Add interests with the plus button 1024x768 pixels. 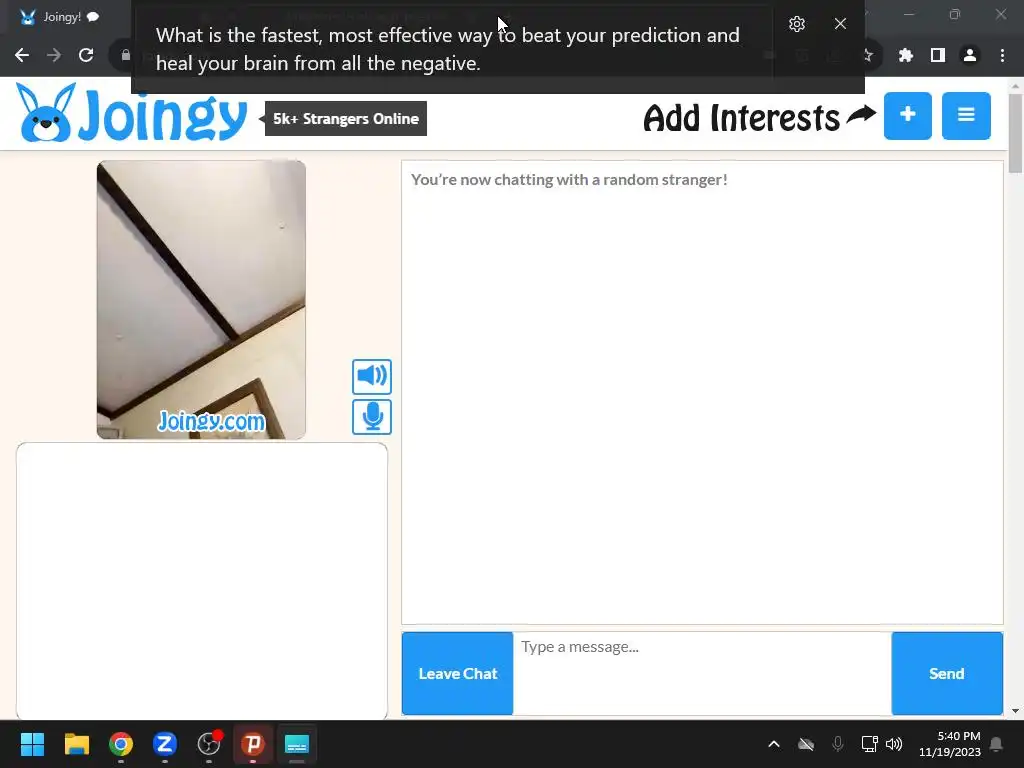pyautogui.click(x=908, y=116)
